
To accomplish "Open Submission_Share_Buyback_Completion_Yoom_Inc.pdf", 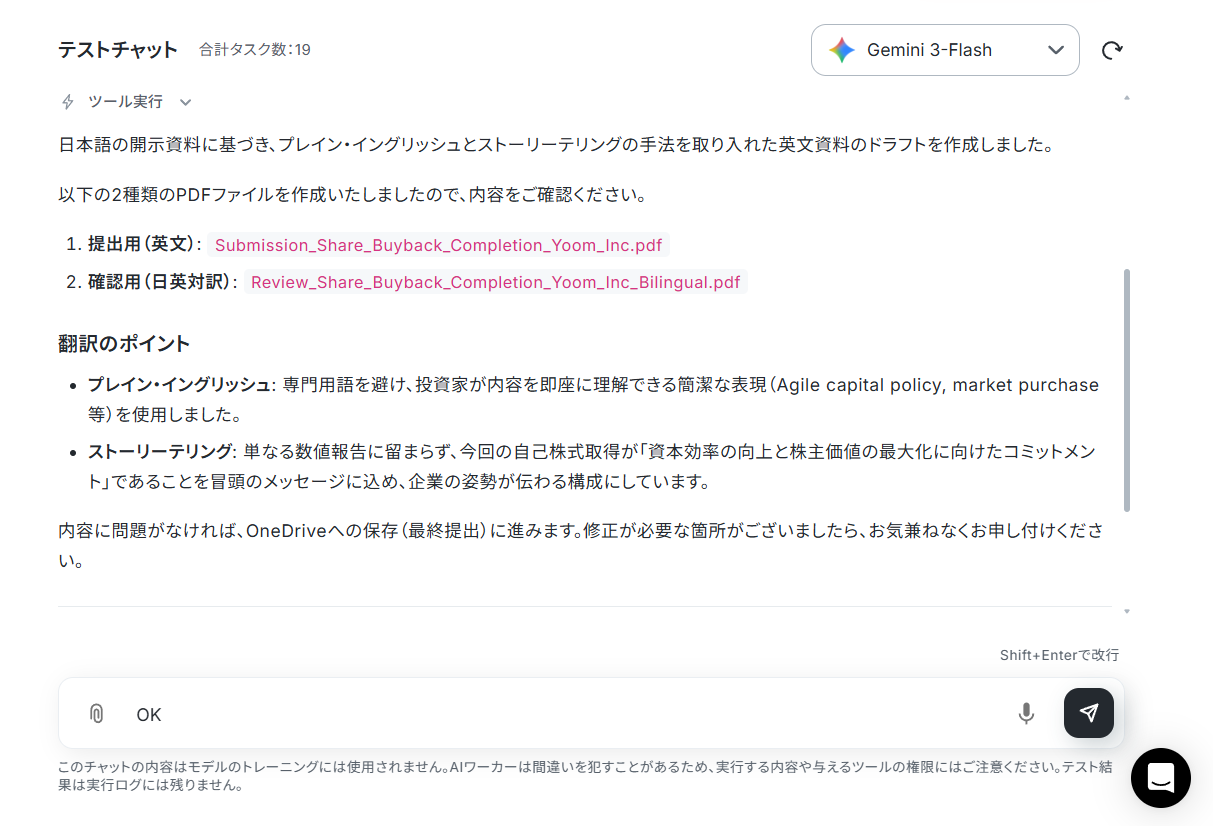I will click(438, 245).
